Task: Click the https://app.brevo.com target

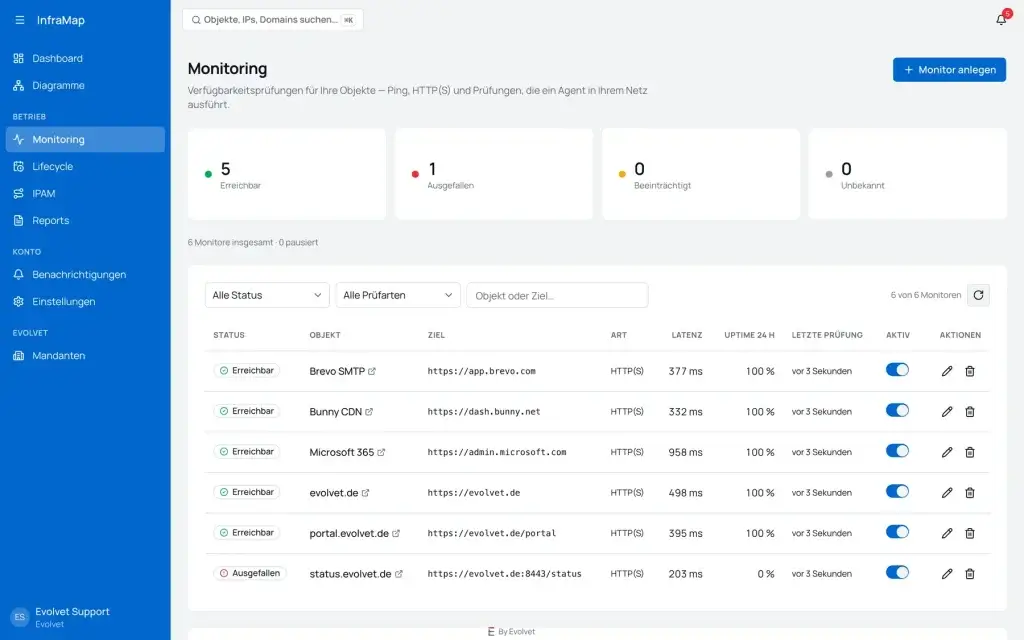Action: [481, 371]
